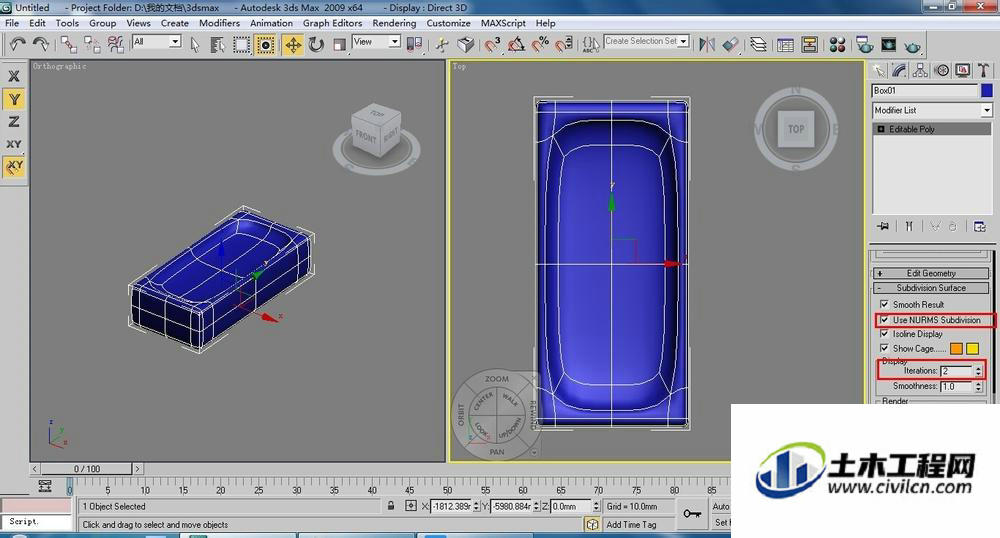Image resolution: width=1000 pixels, height=538 pixels.
Task: Open the Mirror tool
Action: tap(707, 45)
